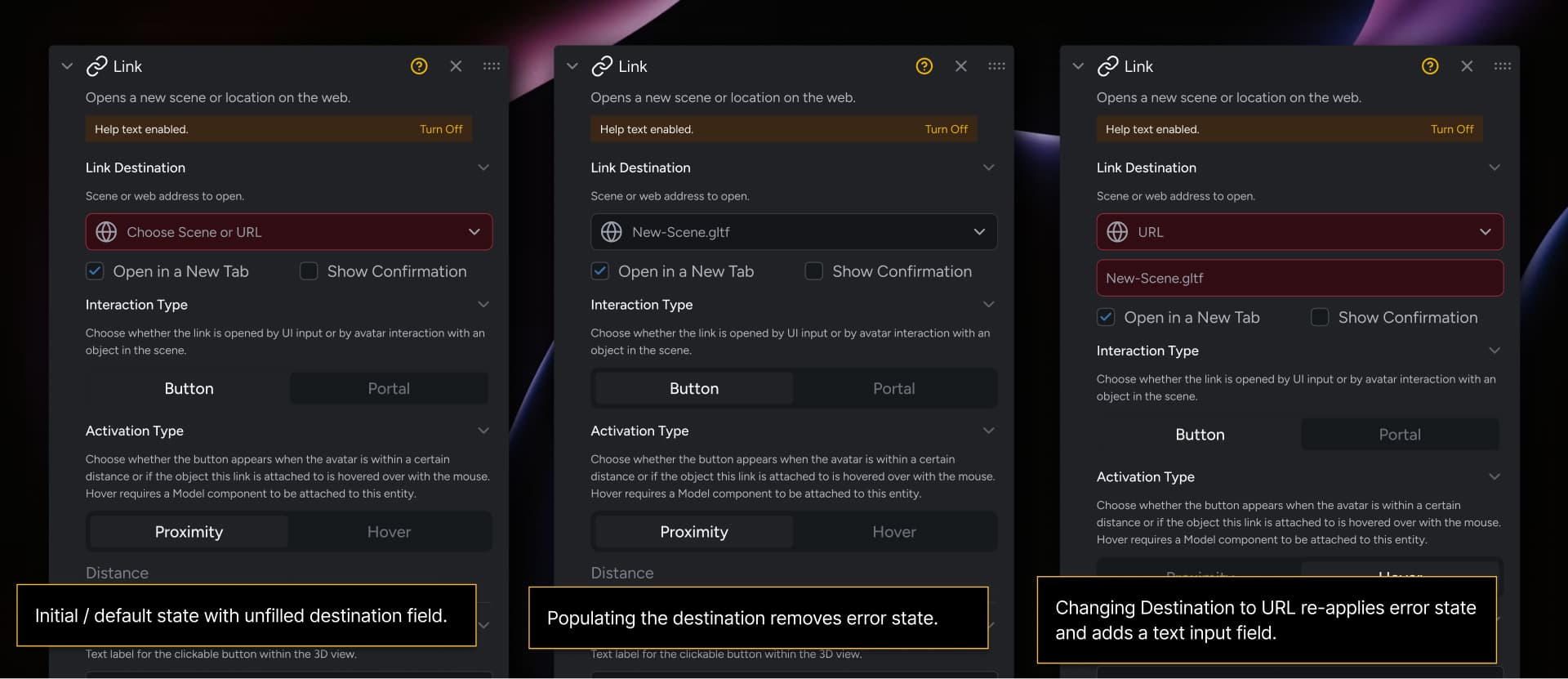Click the drag-handle dots icon in middle panel
The width and height of the screenshot is (1568, 679).
point(996,66)
